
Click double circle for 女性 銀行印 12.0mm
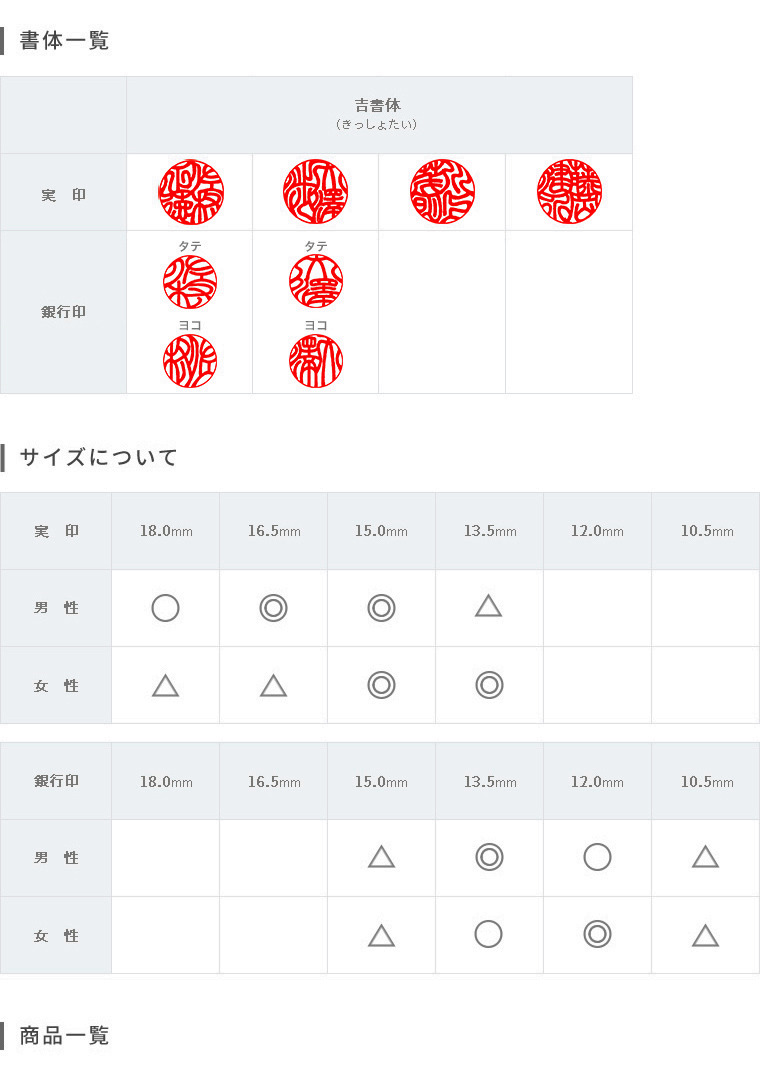[x=597, y=934]
